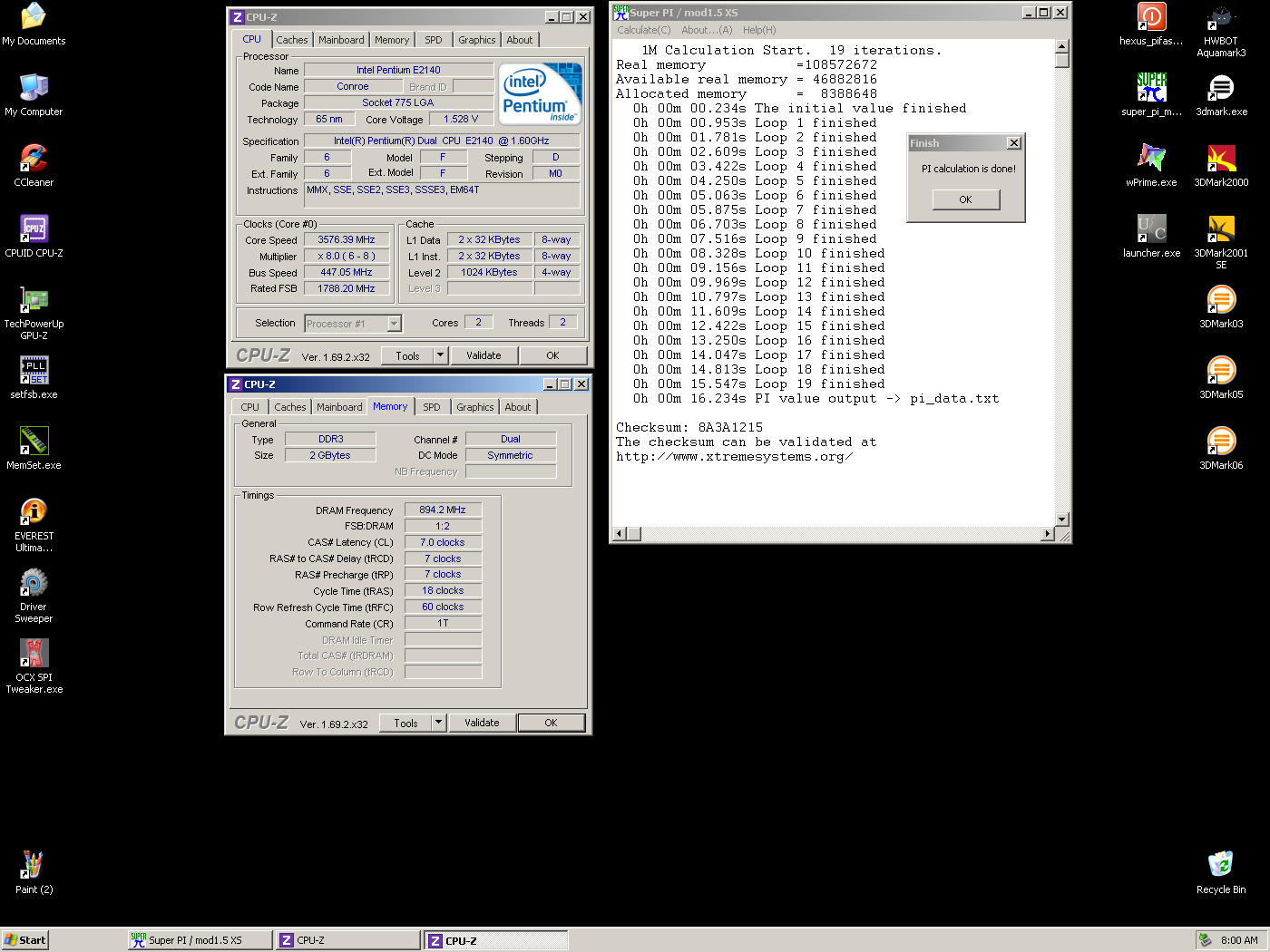Click OK in the top CPU-Z window
Screen dimensions: 1270x952
point(552,355)
